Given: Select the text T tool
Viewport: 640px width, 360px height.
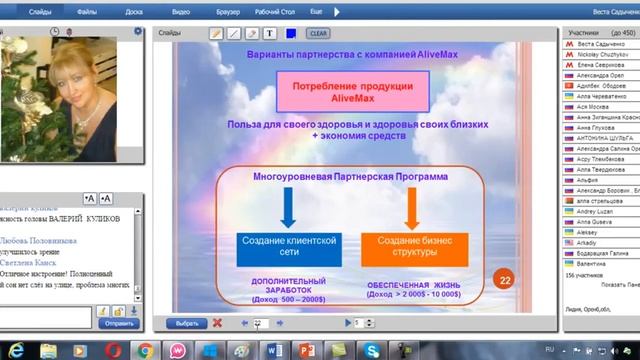Looking at the screenshot, I should point(270,33).
